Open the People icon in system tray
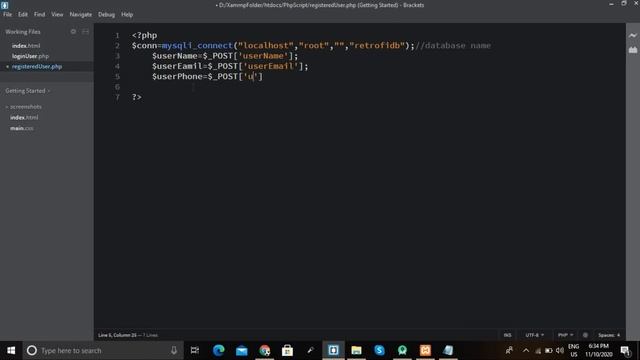The image size is (640, 360). pos(509,350)
